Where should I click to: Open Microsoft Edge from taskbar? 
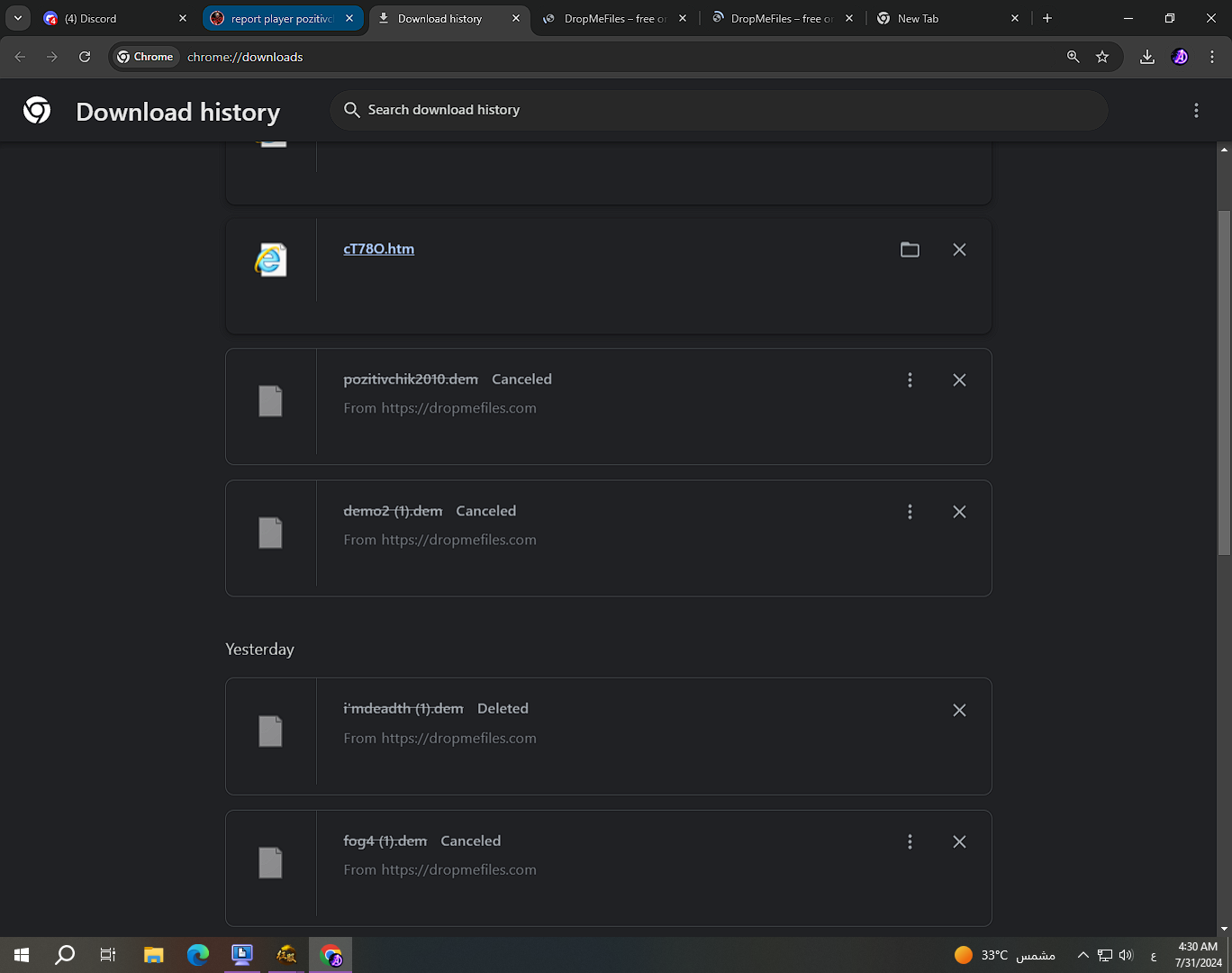(198, 954)
